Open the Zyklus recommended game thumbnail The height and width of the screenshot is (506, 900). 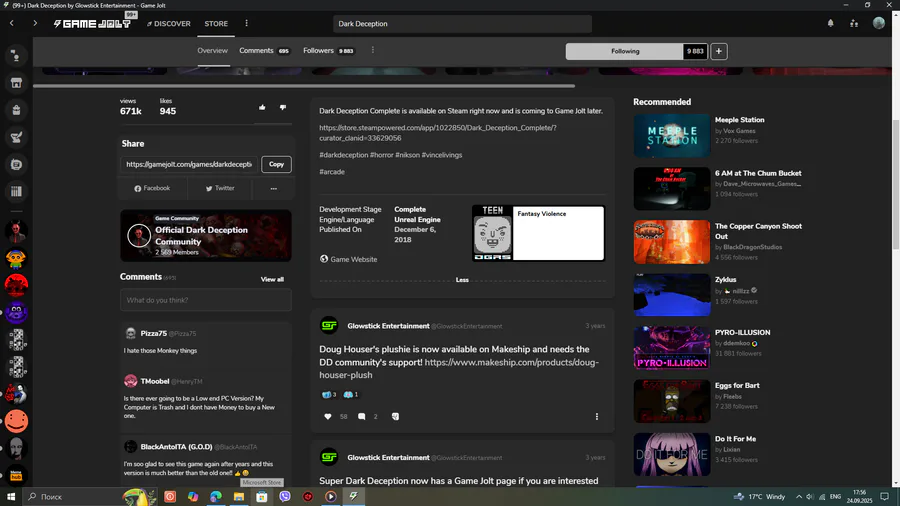click(672, 295)
